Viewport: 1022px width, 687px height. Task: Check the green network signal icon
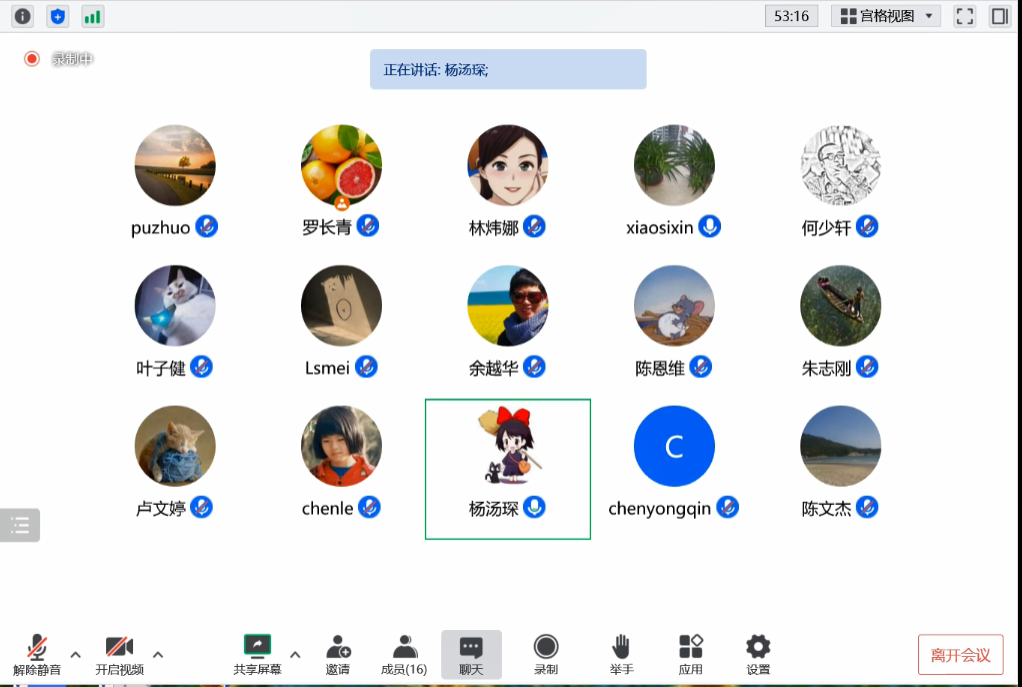(x=93, y=16)
